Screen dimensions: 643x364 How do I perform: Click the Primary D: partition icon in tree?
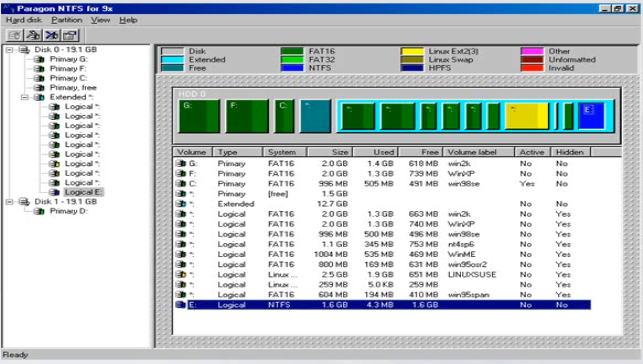tap(39, 211)
